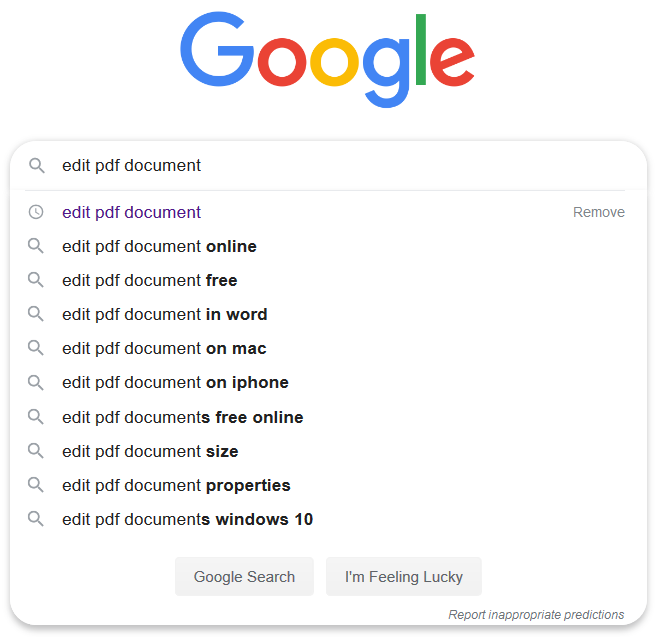
Task: Click magnifier icon beside 'edit pdf documents windows 10'
Action: 36,519
